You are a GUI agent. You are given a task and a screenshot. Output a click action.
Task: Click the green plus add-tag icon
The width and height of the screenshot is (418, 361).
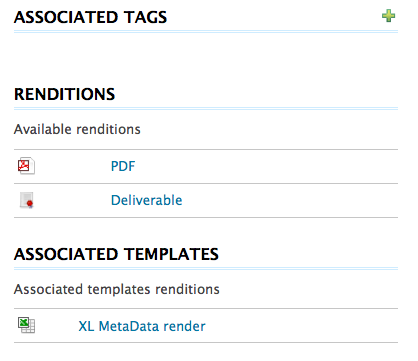click(x=388, y=16)
